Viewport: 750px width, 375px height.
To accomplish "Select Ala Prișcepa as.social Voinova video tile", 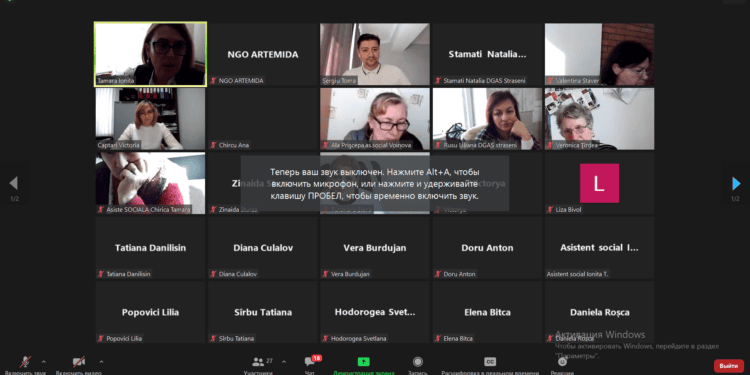I will click(375, 119).
